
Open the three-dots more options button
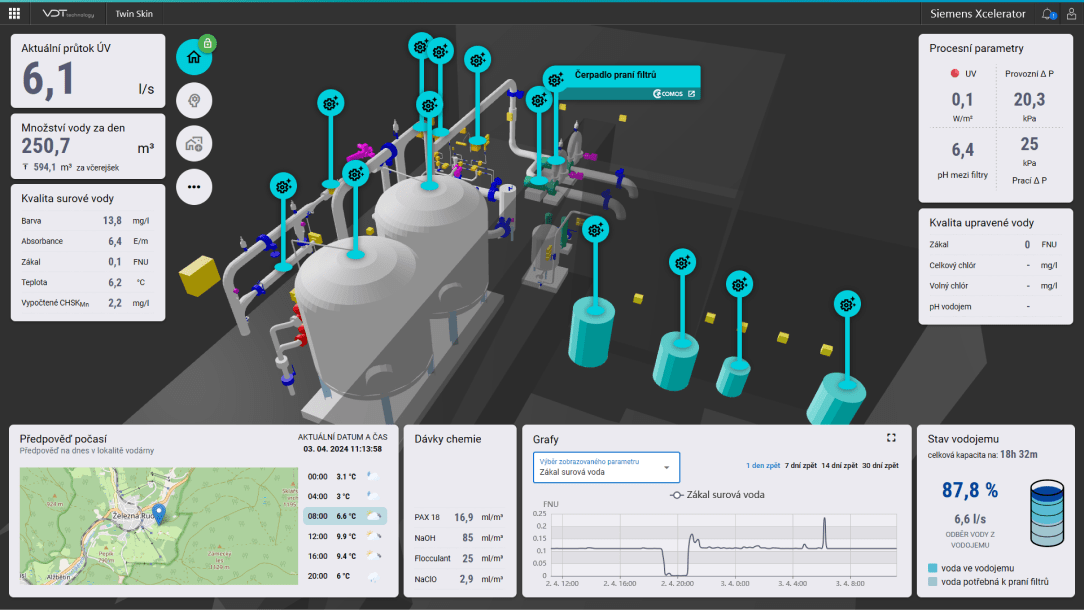tap(194, 186)
